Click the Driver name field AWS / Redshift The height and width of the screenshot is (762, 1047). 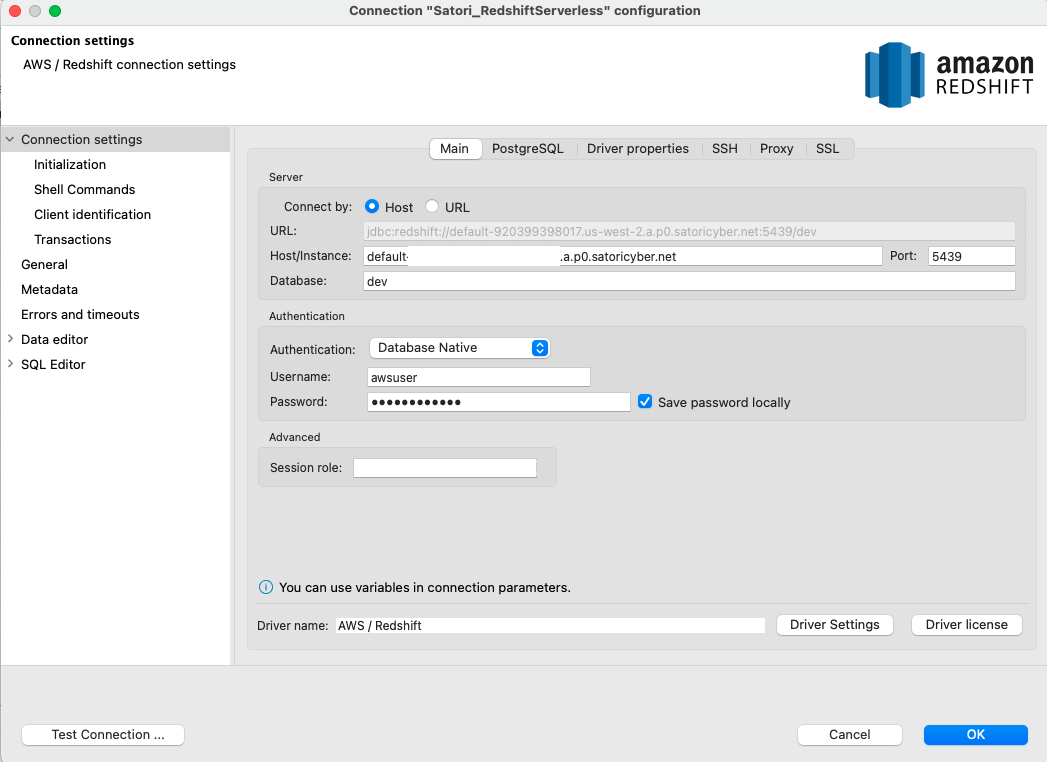(x=550, y=626)
